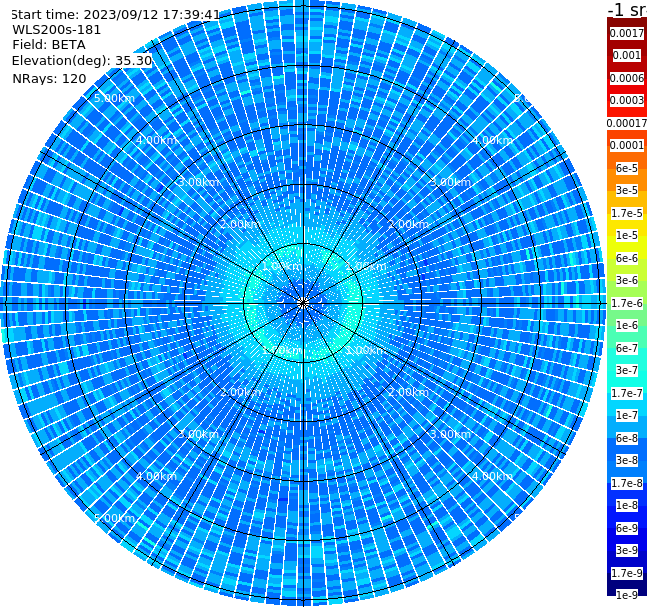Click the Start time 2023/09/12 17:39:41 text

pos(115,15)
